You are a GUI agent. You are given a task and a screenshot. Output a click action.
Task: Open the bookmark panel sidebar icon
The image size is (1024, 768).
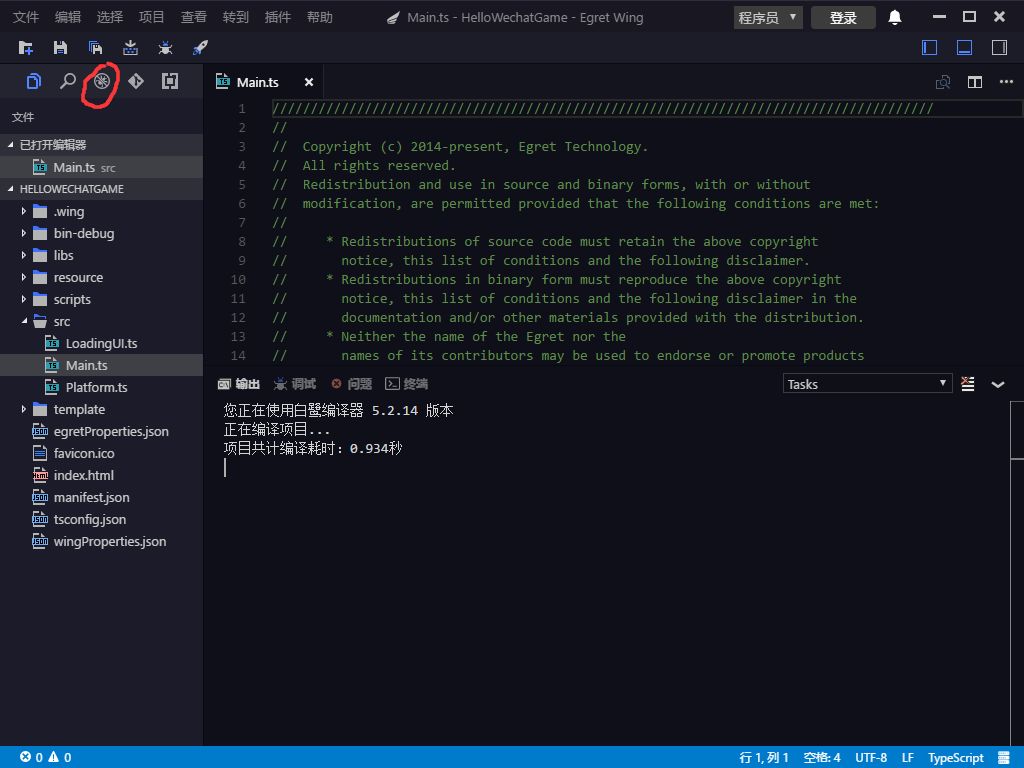[170, 81]
